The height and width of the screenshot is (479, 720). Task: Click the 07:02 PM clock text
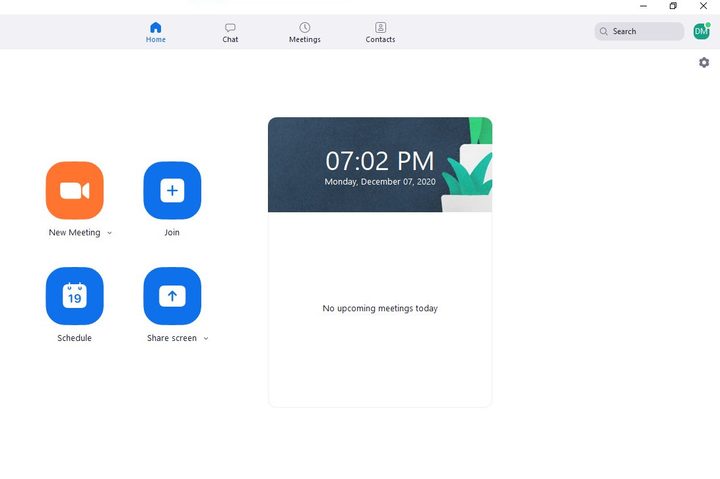pos(380,161)
